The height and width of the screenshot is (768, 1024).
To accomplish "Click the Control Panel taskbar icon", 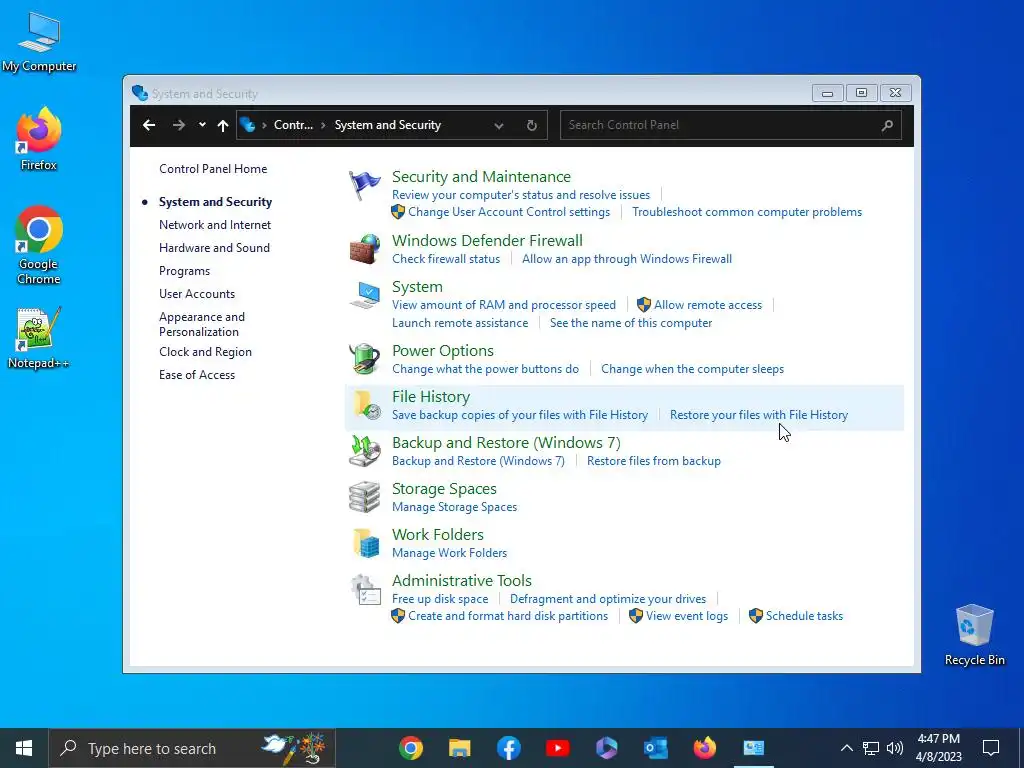I will (x=754, y=748).
